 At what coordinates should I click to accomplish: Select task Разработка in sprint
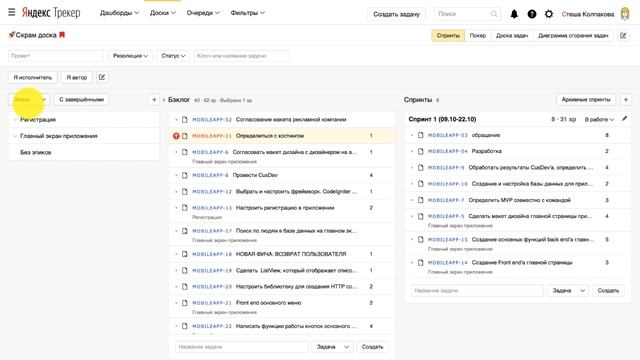pos(487,151)
